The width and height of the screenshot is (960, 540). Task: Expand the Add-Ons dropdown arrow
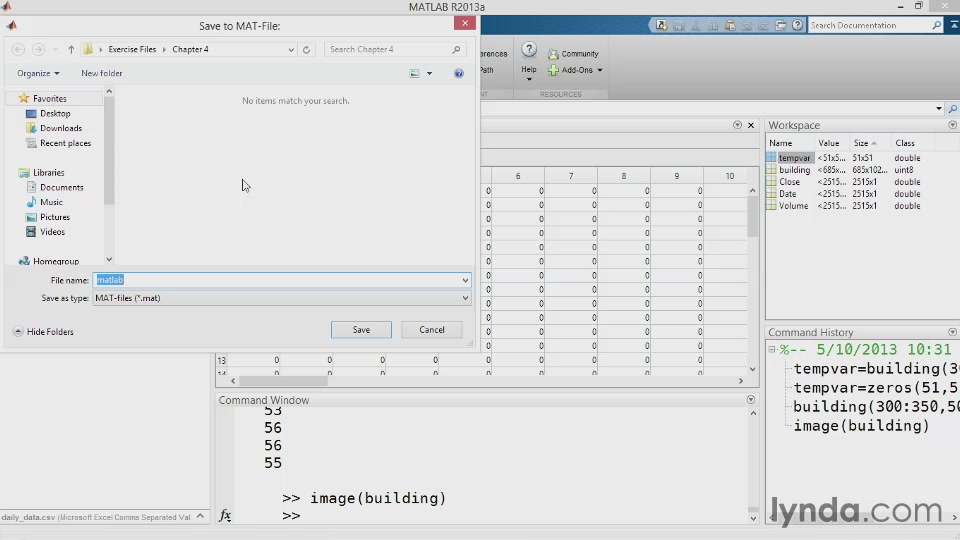(600, 70)
